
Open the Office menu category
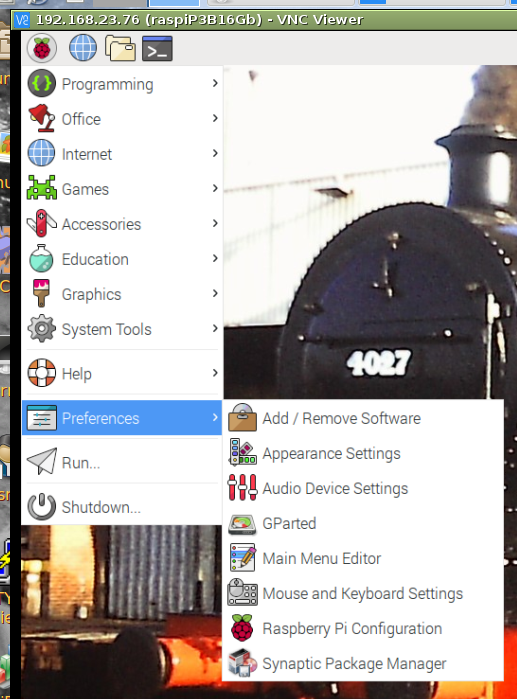(122, 118)
